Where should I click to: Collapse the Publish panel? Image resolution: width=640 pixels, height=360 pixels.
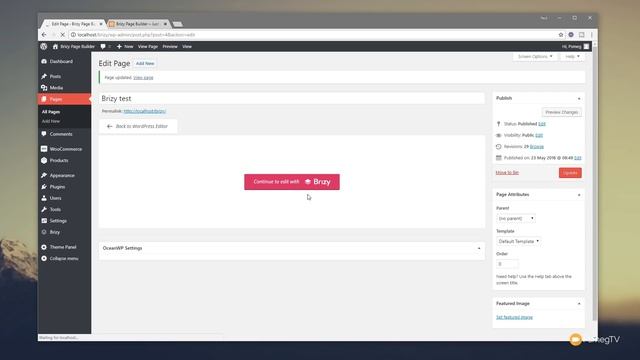(x=579, y=98)
